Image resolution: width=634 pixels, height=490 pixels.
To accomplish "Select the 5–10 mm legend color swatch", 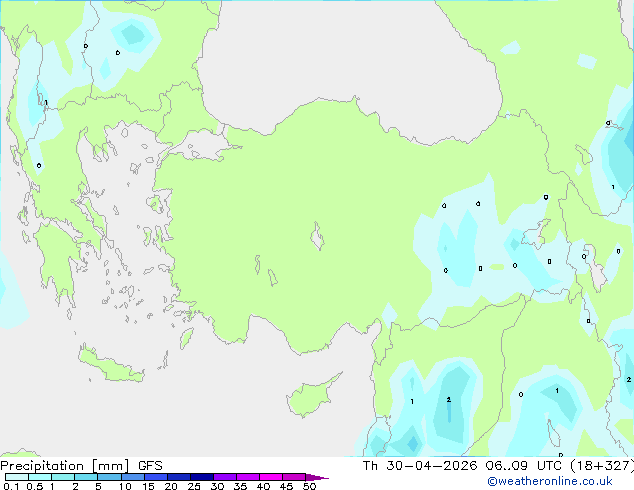I will click(x=109, y=477).
